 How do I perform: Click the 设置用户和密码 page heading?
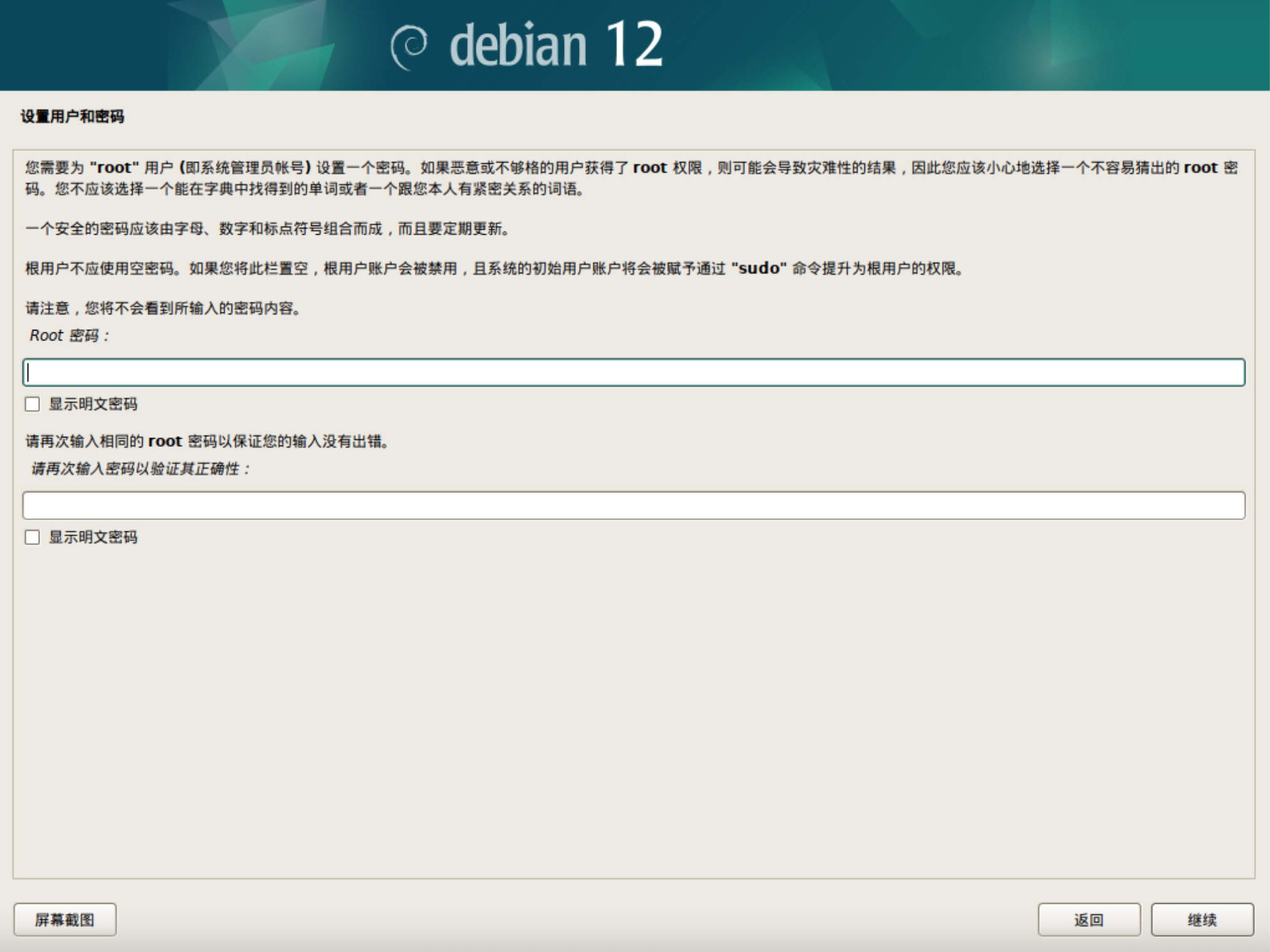(72, 116)
